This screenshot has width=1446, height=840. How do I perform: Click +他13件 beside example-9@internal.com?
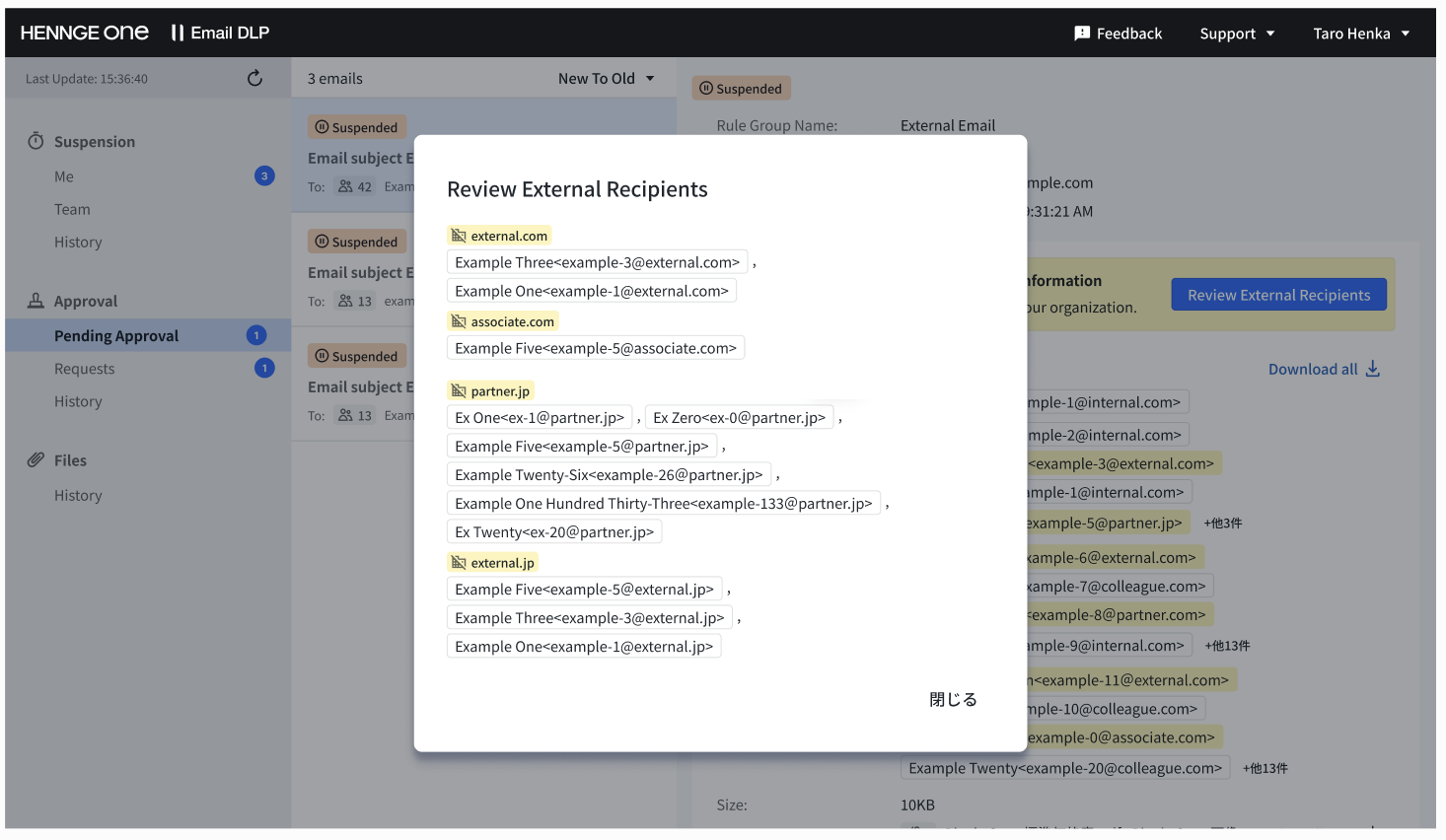(x=1227, y=645)
